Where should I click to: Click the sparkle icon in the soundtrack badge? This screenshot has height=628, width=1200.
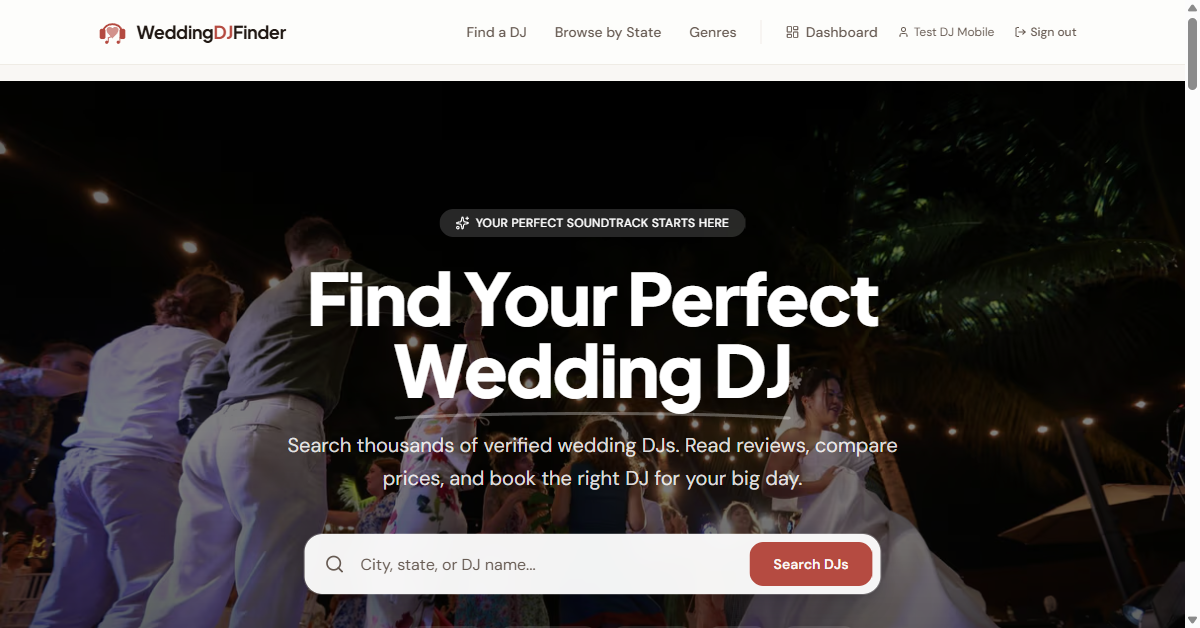coord(462,223)
